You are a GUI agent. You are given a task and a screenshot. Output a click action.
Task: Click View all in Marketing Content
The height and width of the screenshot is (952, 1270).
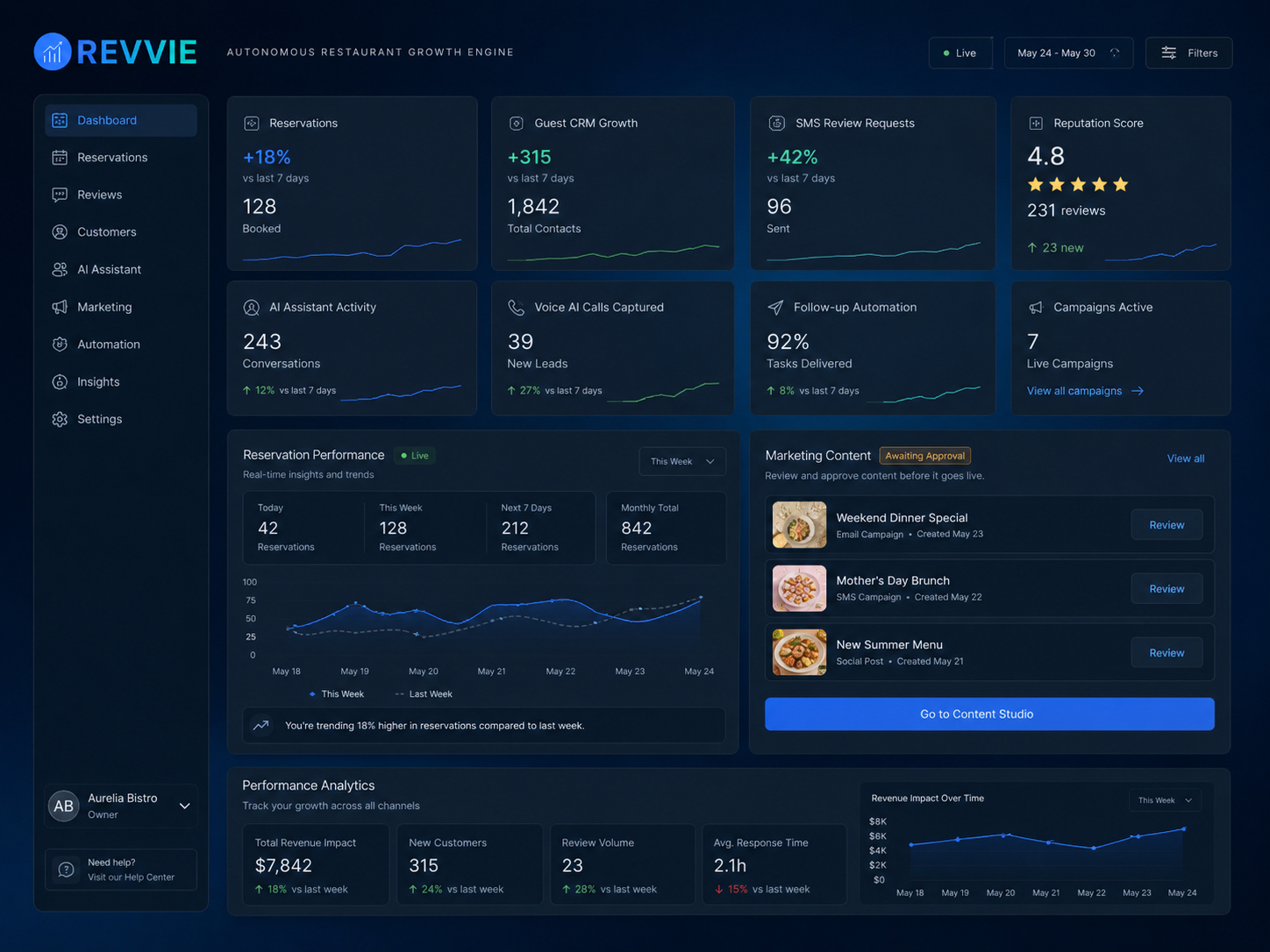1186,458
